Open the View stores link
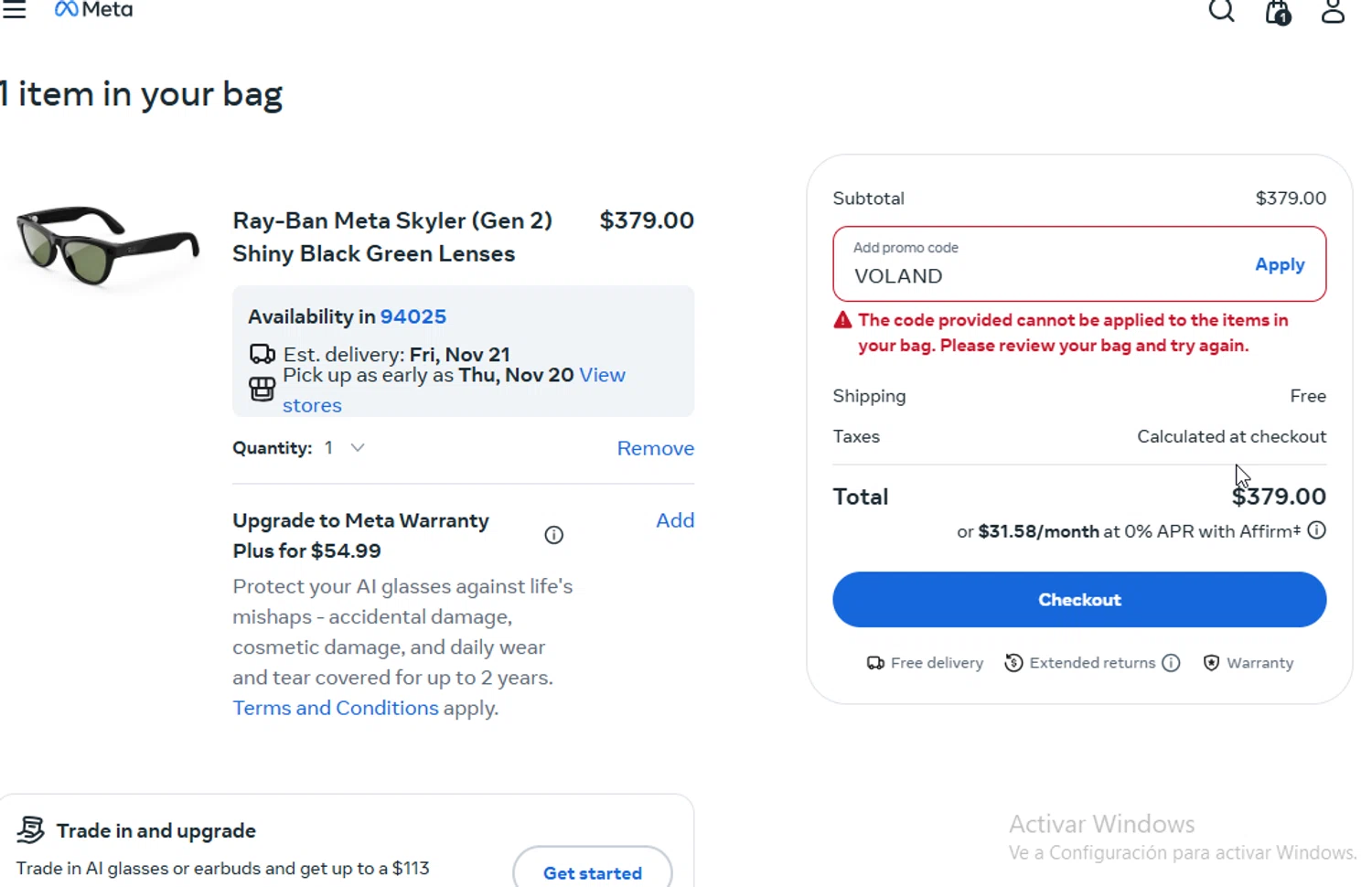This screenshot has height=887, width=1372. [x=602, y=375]
